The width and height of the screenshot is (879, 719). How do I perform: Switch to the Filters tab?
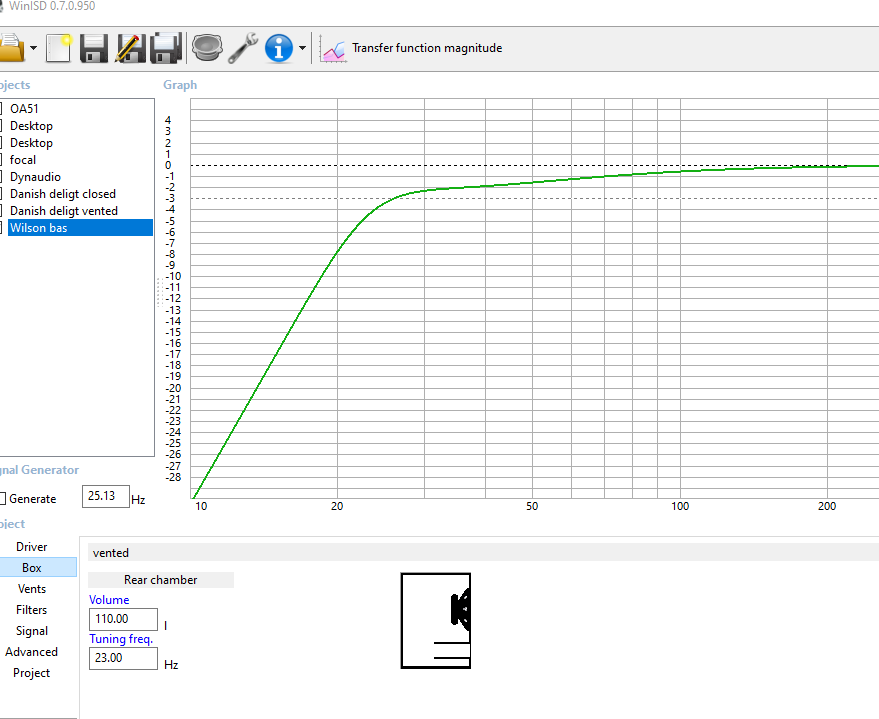pyautogui.click(x=31, y=610)
